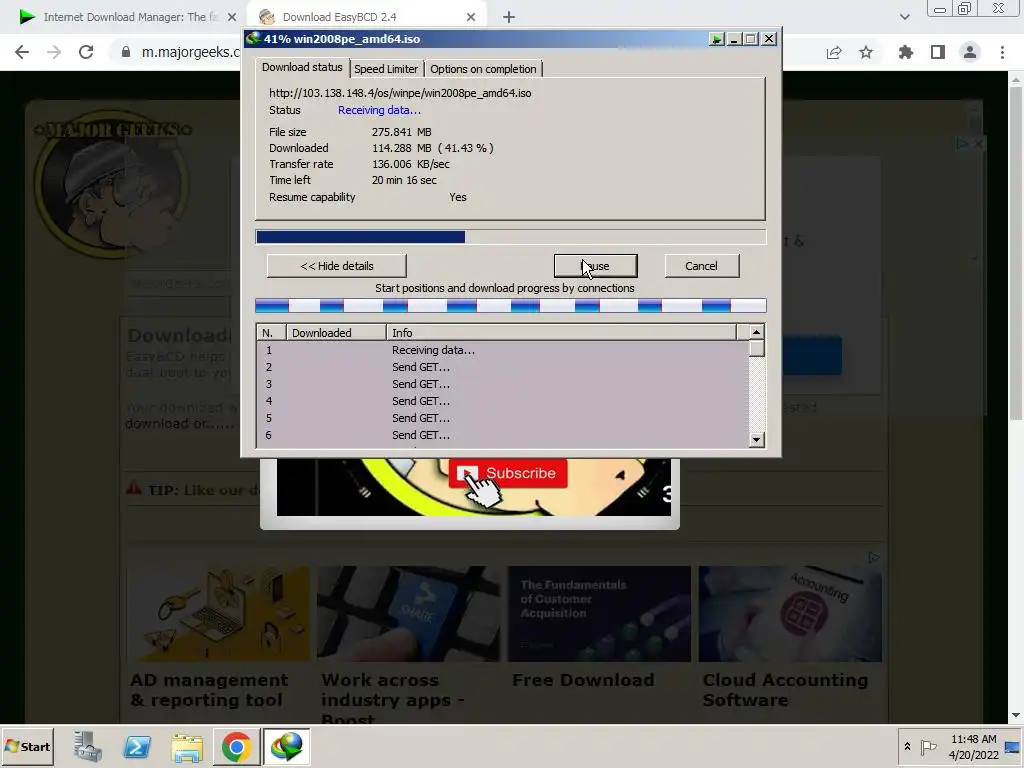1024x768 pixels.
Task: Bookmark this page with star icon
Action: pos(866,52)
